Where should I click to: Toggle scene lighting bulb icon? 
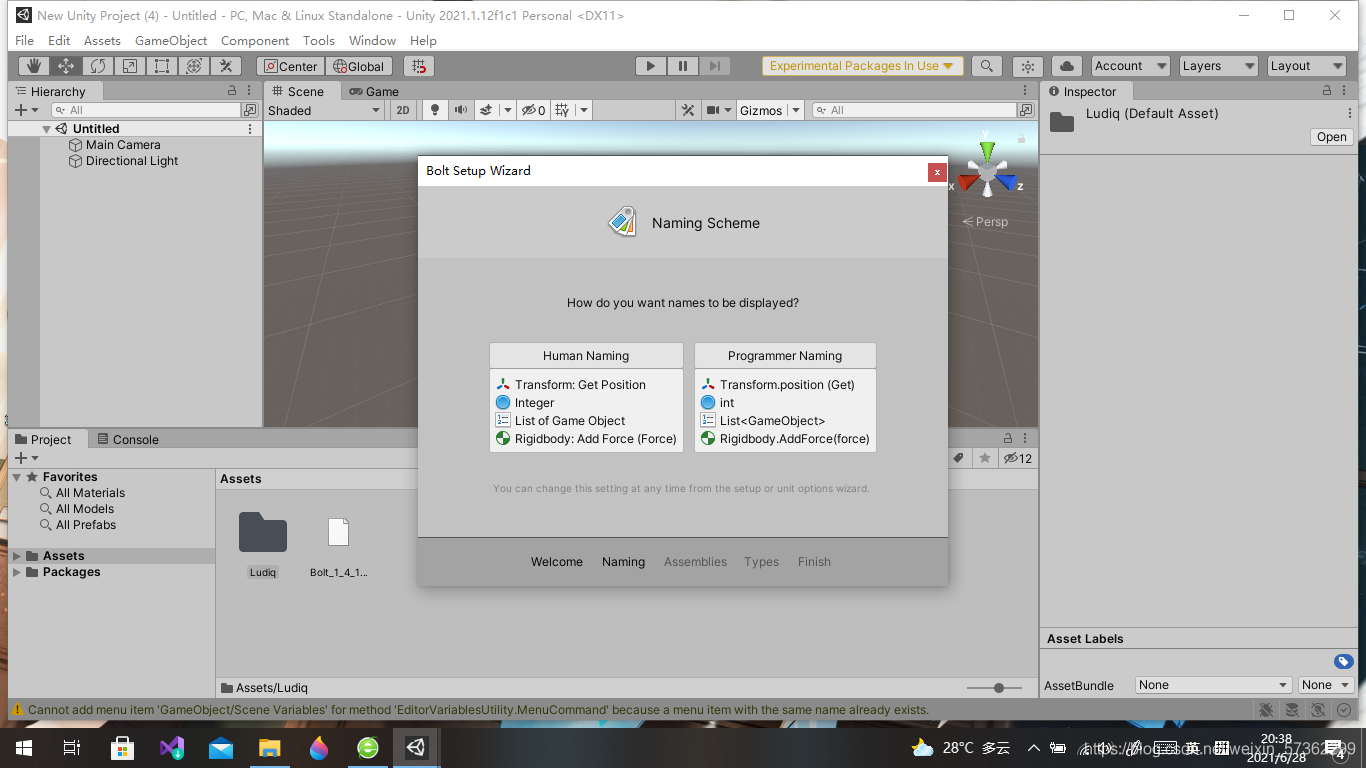click(x=435, y=110)
